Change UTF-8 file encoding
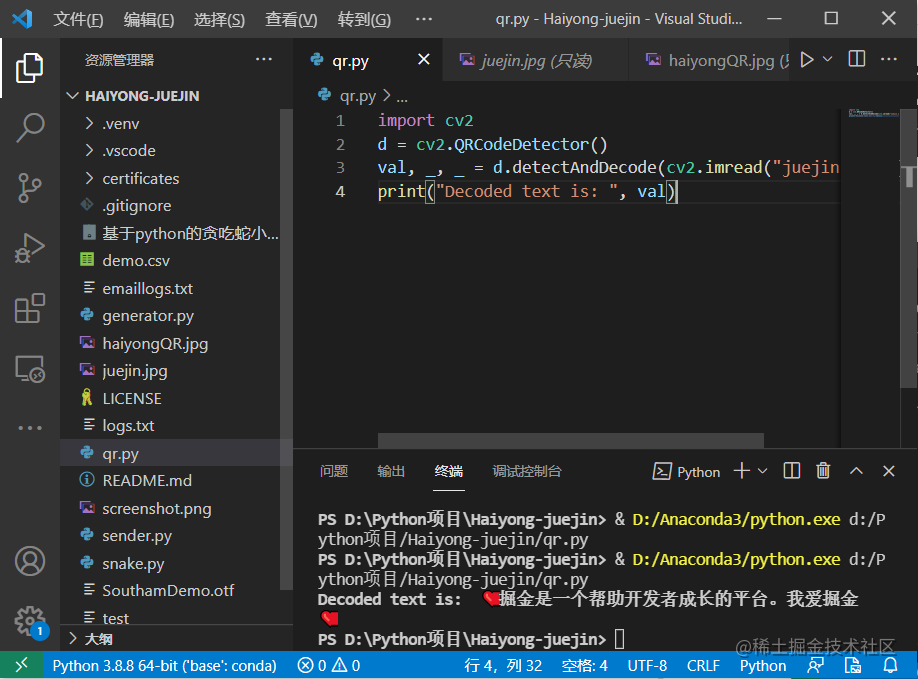The height and width of the screenshot is (679, 918). 647,666
